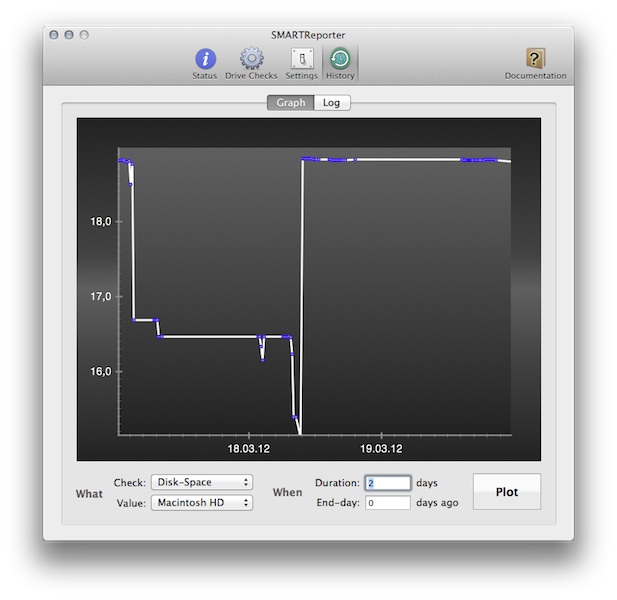The image size is (617, 600).
Task: Select the History clock icon
Action: [340, 60]
